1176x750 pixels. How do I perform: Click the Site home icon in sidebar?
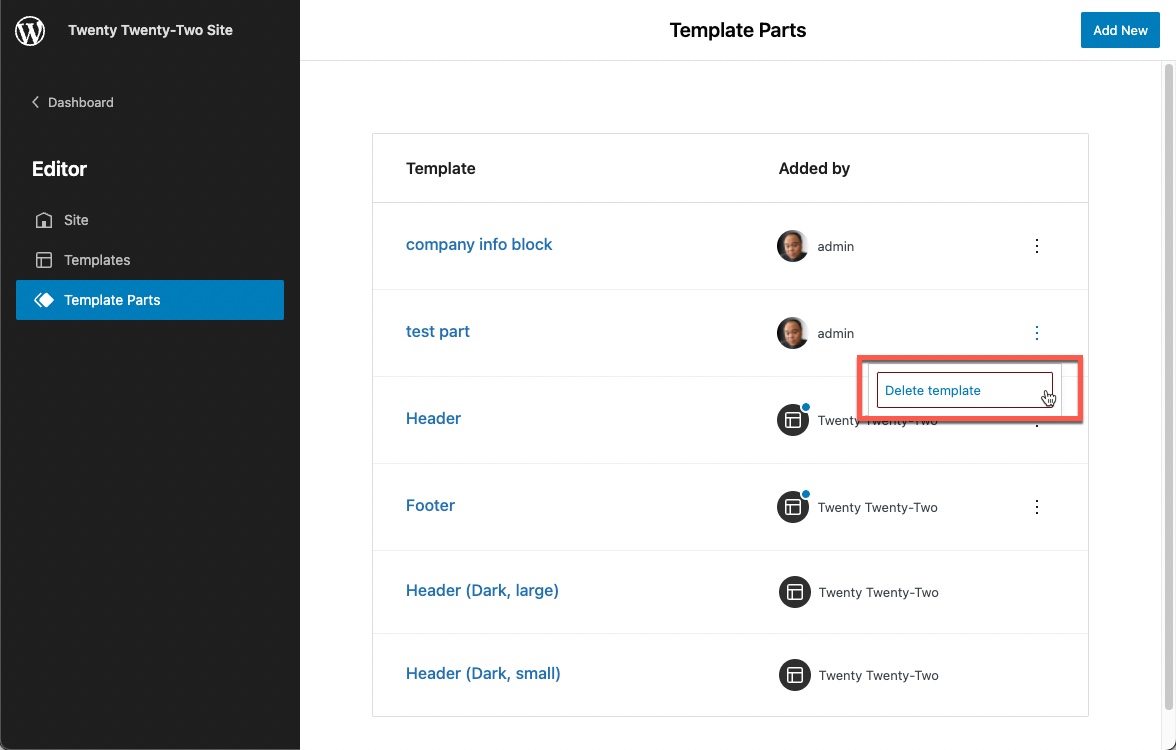(44, 220)
